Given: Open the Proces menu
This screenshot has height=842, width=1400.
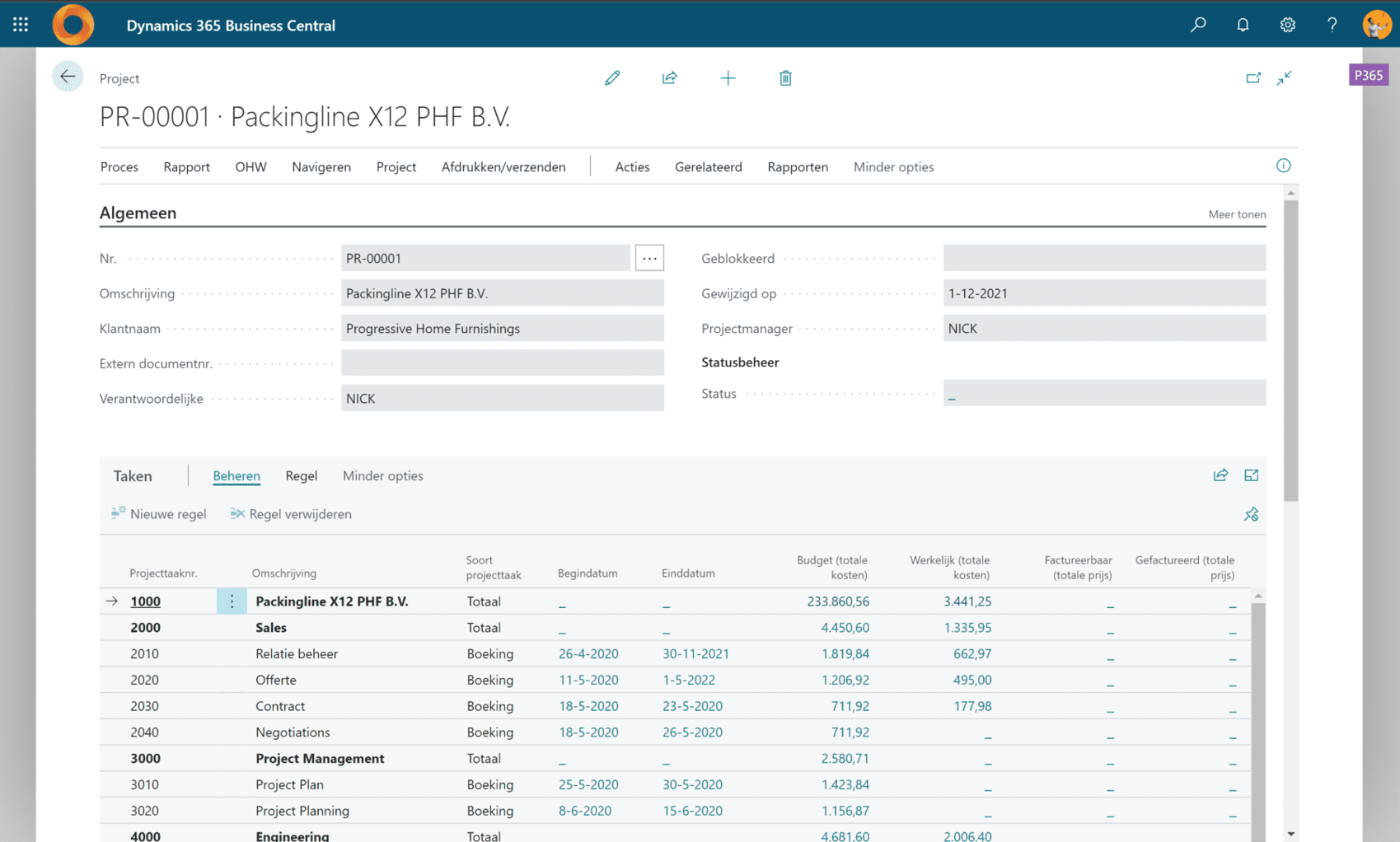Looking at the screenshot, I should [119, 166].
